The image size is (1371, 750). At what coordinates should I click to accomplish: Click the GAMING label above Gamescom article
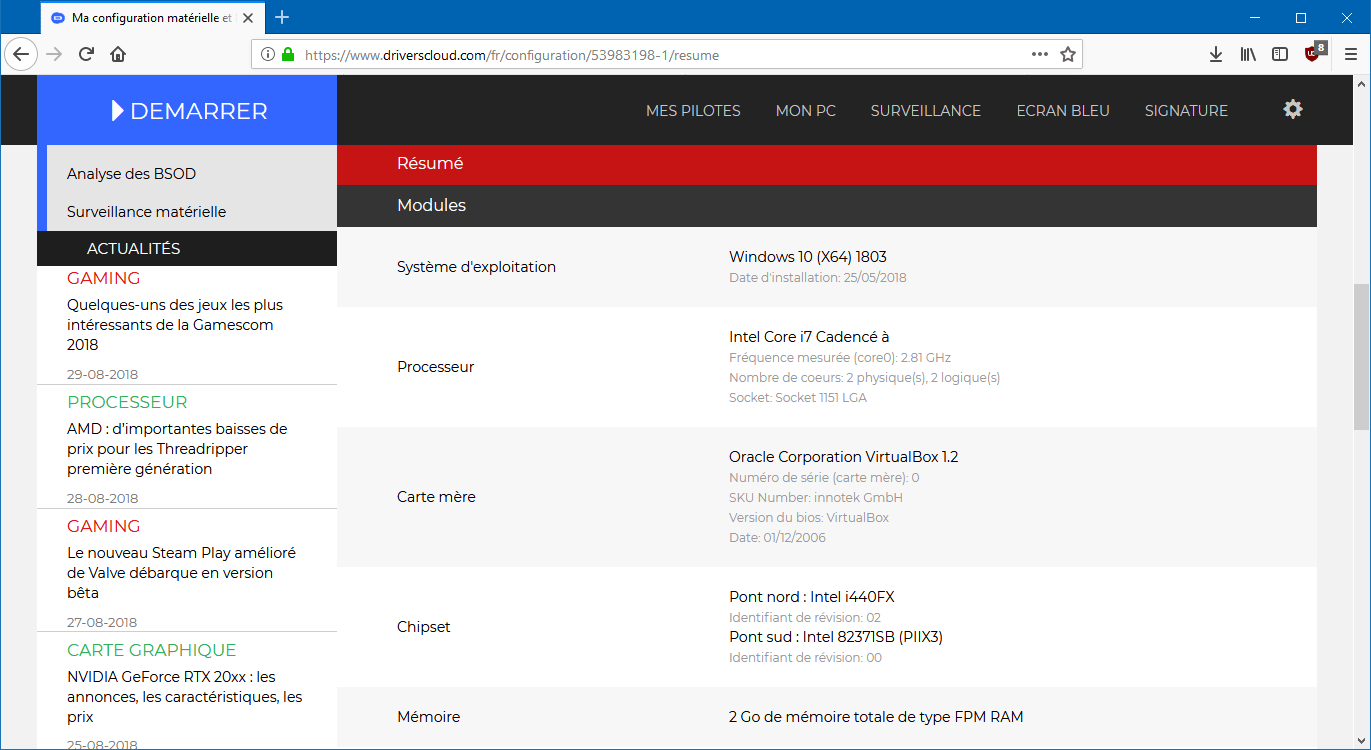coord(104,278)
